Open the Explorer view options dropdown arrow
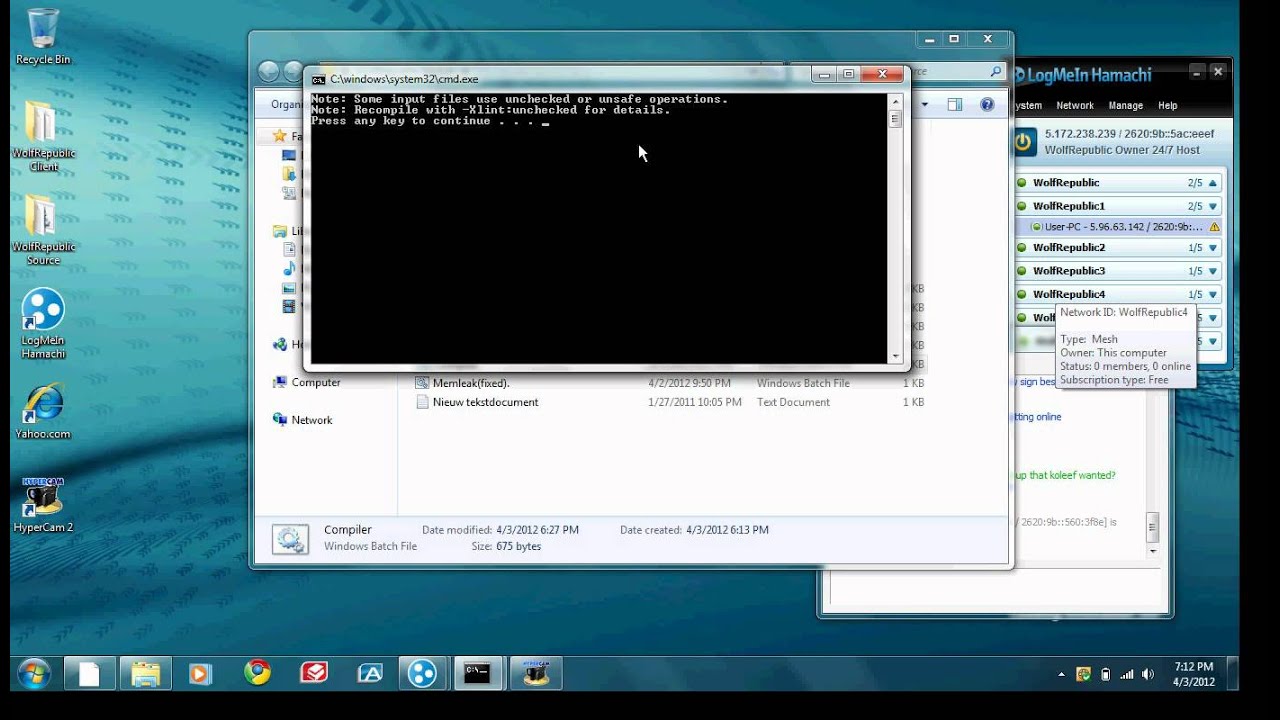This screenshot has height=720, width=1280. [x=925, y=105]
